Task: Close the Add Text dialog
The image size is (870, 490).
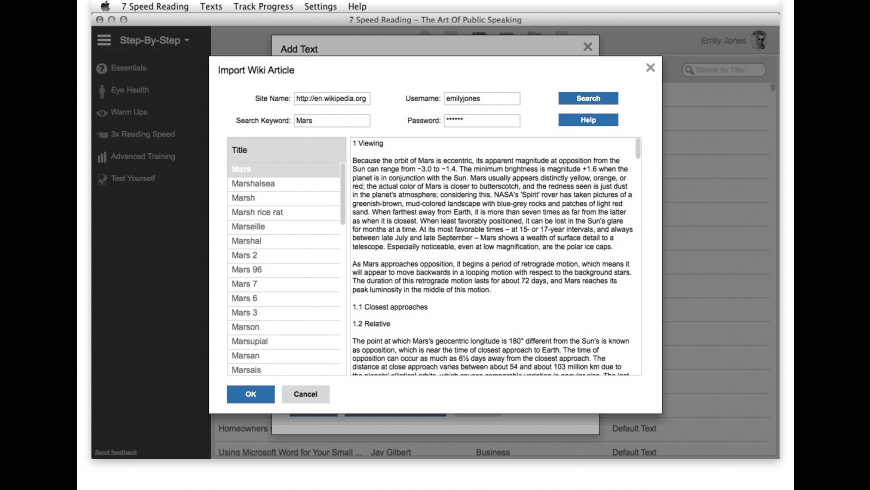Action: point(588,47)
